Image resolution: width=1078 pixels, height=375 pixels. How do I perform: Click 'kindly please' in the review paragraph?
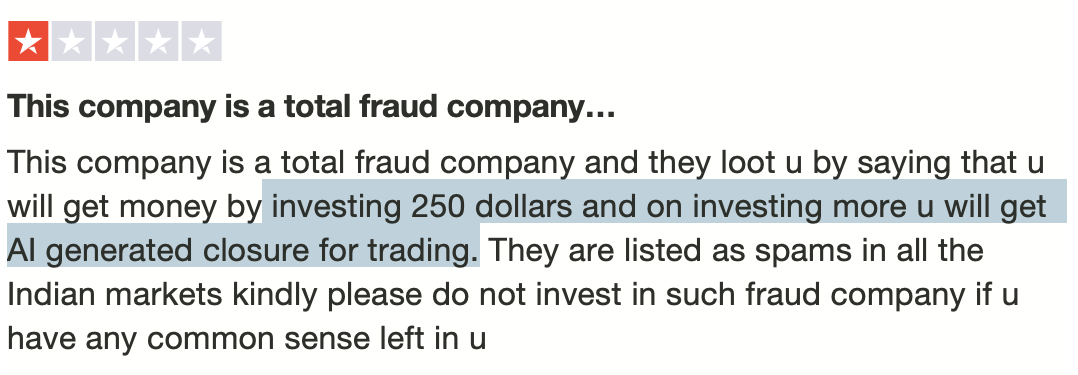click(328, 294)
